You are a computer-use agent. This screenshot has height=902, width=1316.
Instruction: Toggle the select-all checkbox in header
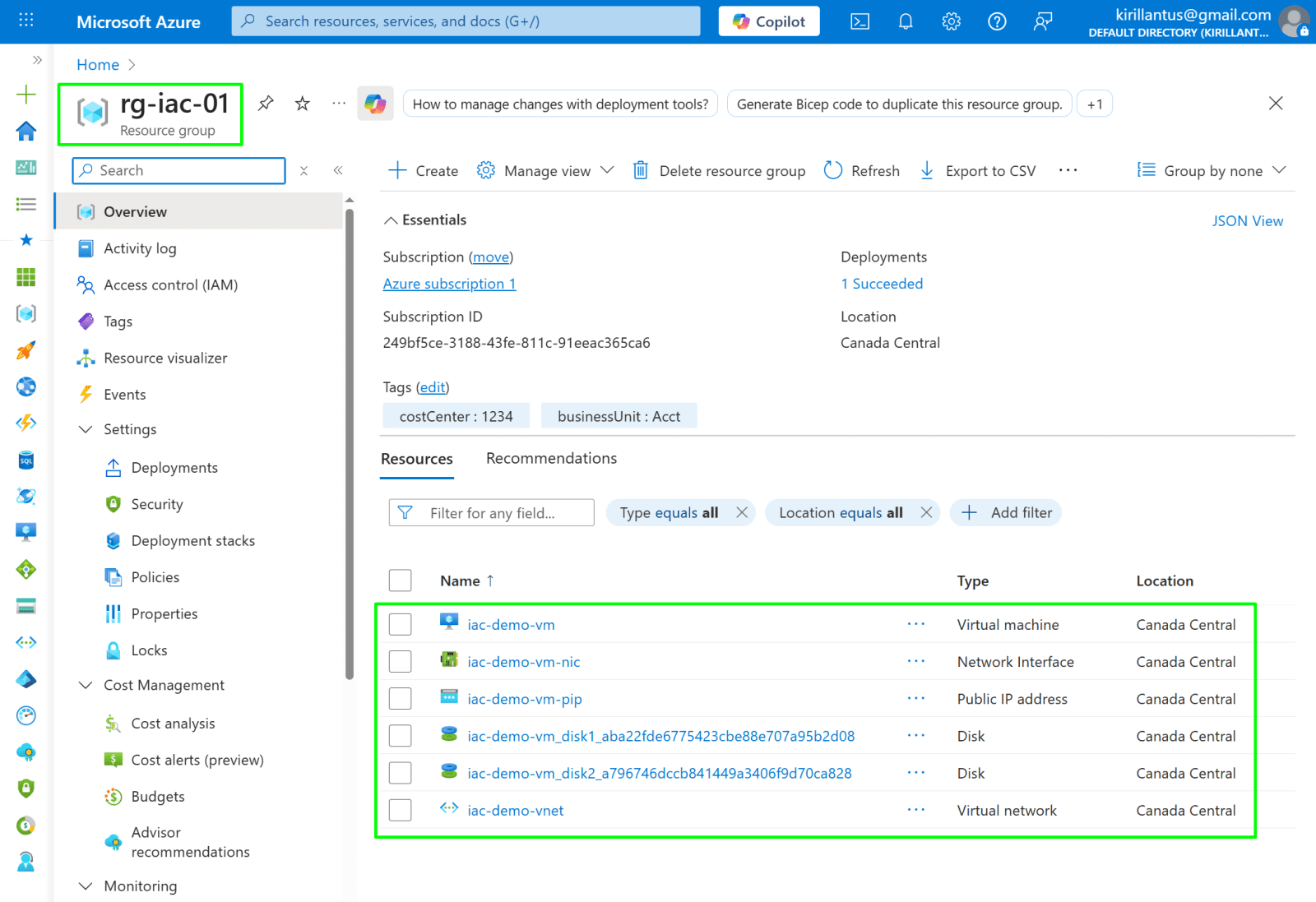pyautogui.click(x=401, y=581)
